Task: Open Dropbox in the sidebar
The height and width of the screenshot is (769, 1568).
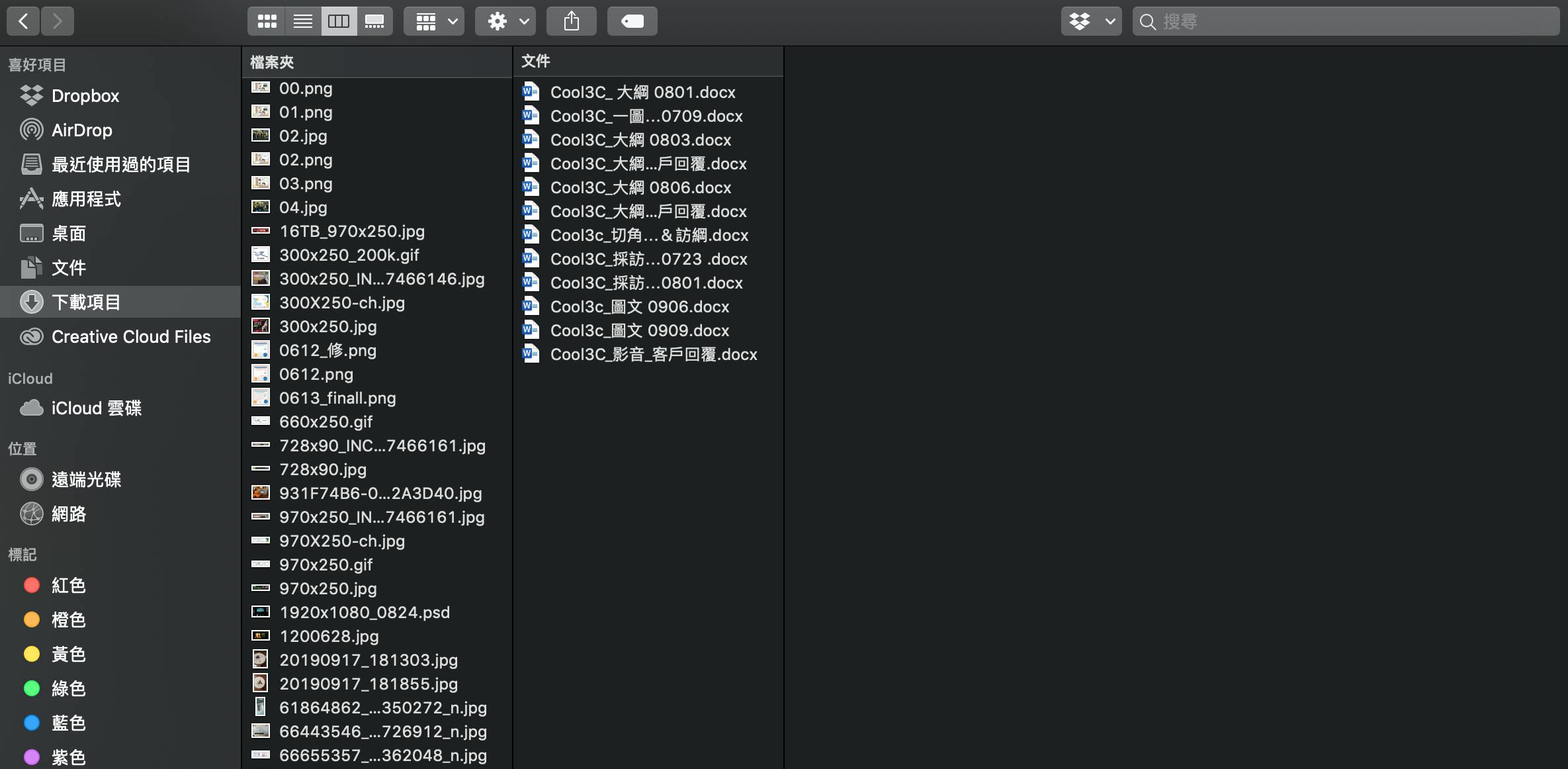Action: (85, 96)
